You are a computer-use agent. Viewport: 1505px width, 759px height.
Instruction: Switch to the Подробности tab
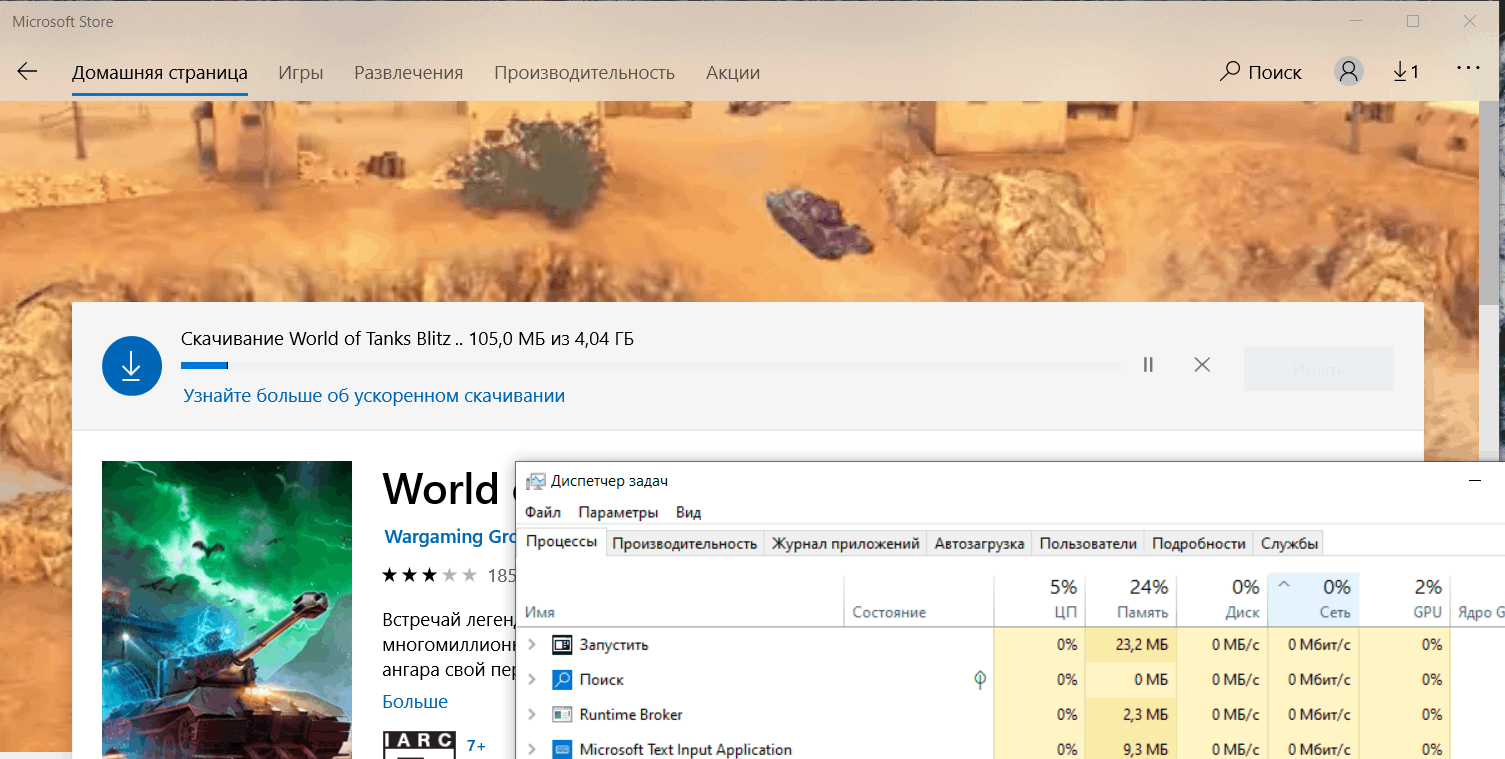tap(1199, 543)
